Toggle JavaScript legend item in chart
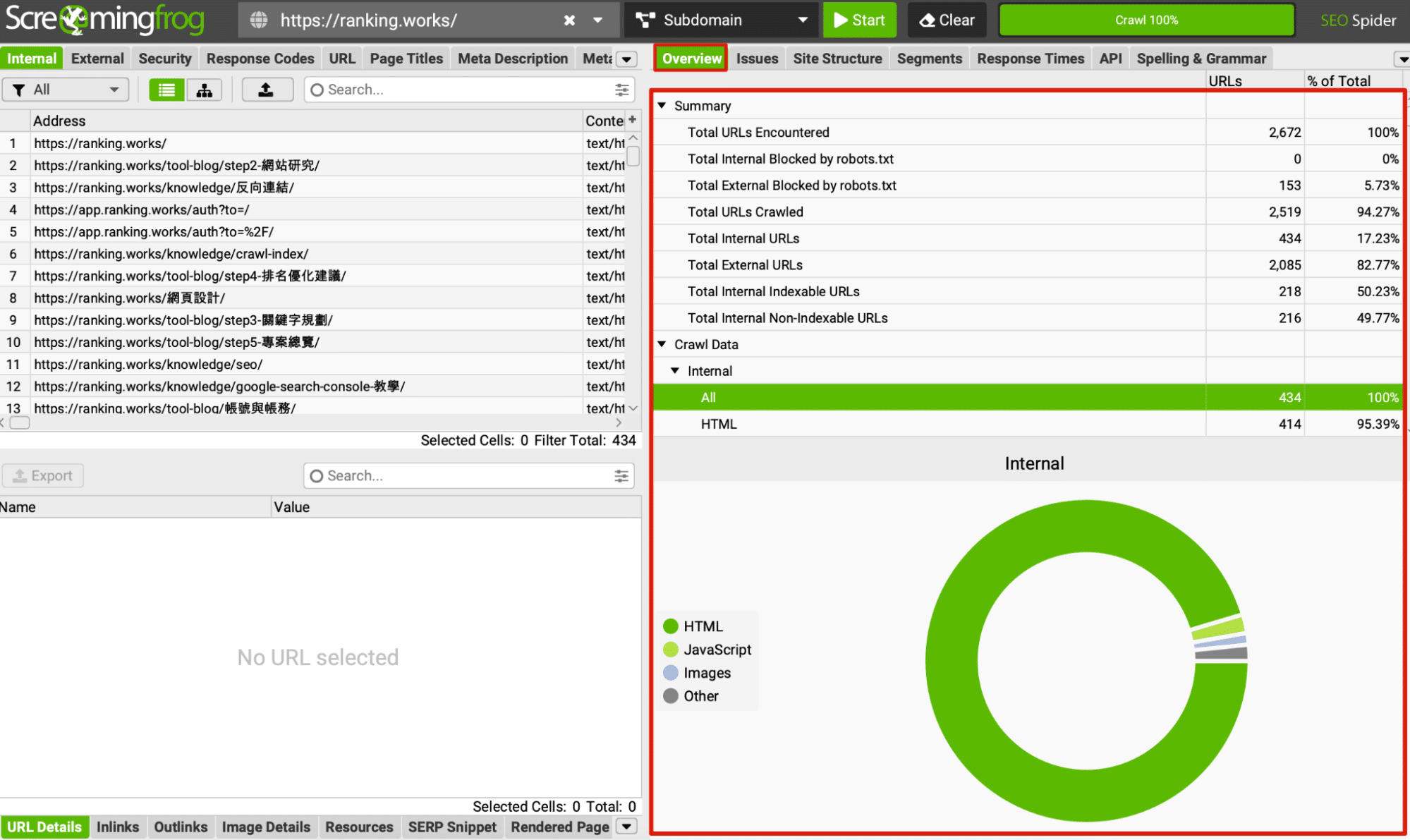1410x840 pixels. coord(707,650)
